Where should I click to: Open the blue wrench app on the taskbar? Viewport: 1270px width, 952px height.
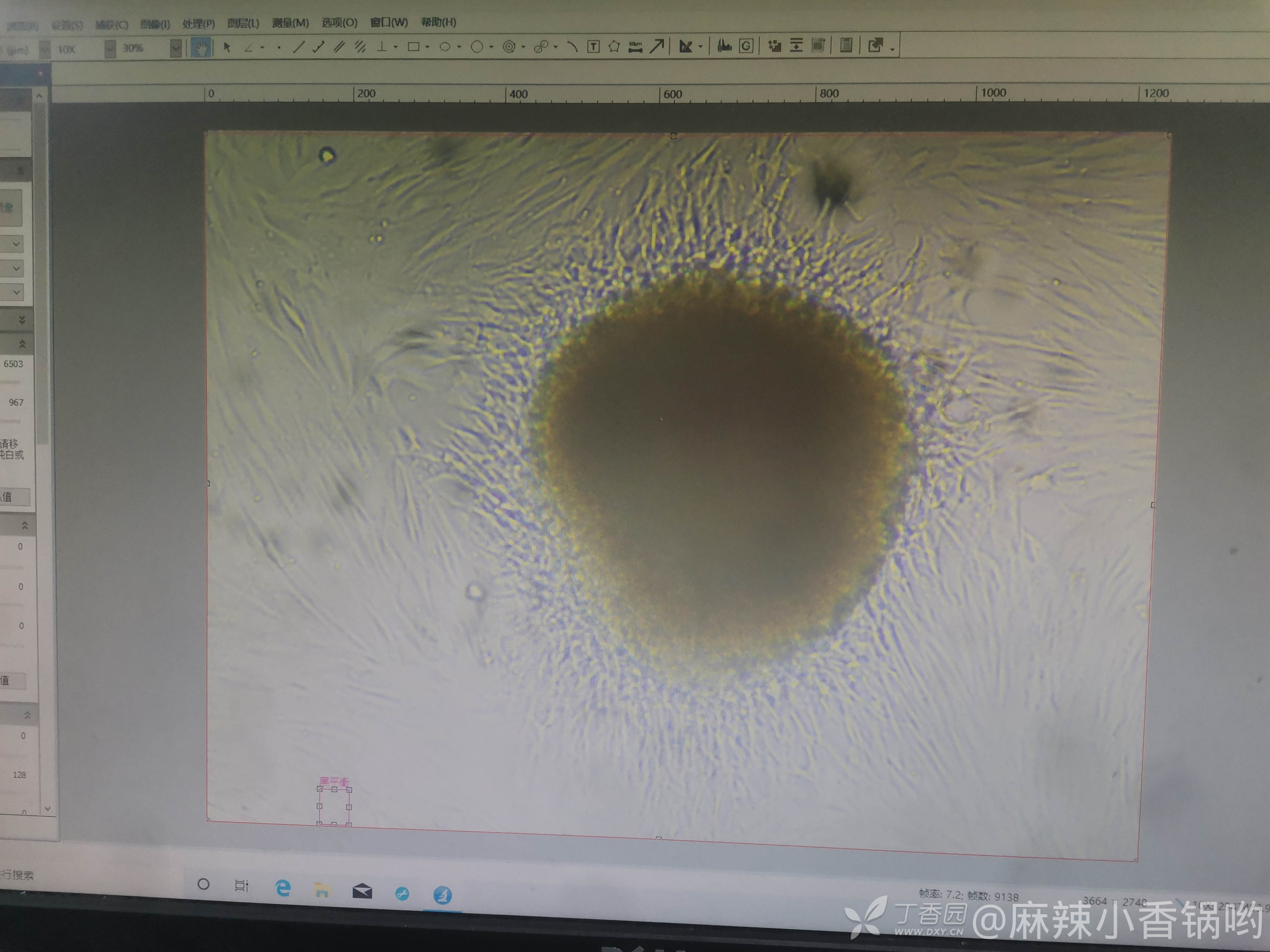tap(403, 894)
